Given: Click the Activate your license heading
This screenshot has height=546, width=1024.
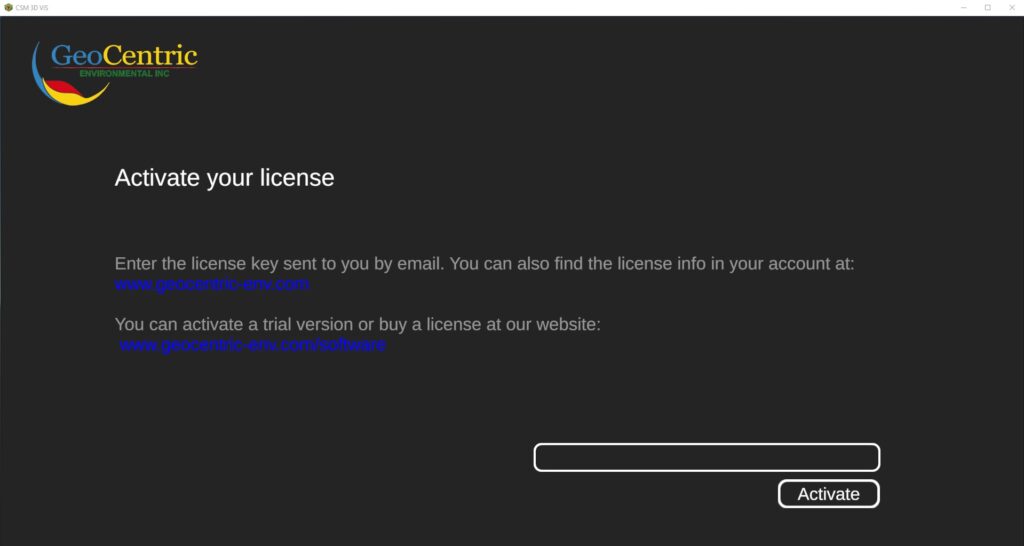Looking at the screenshot, I should click(224, 178).
